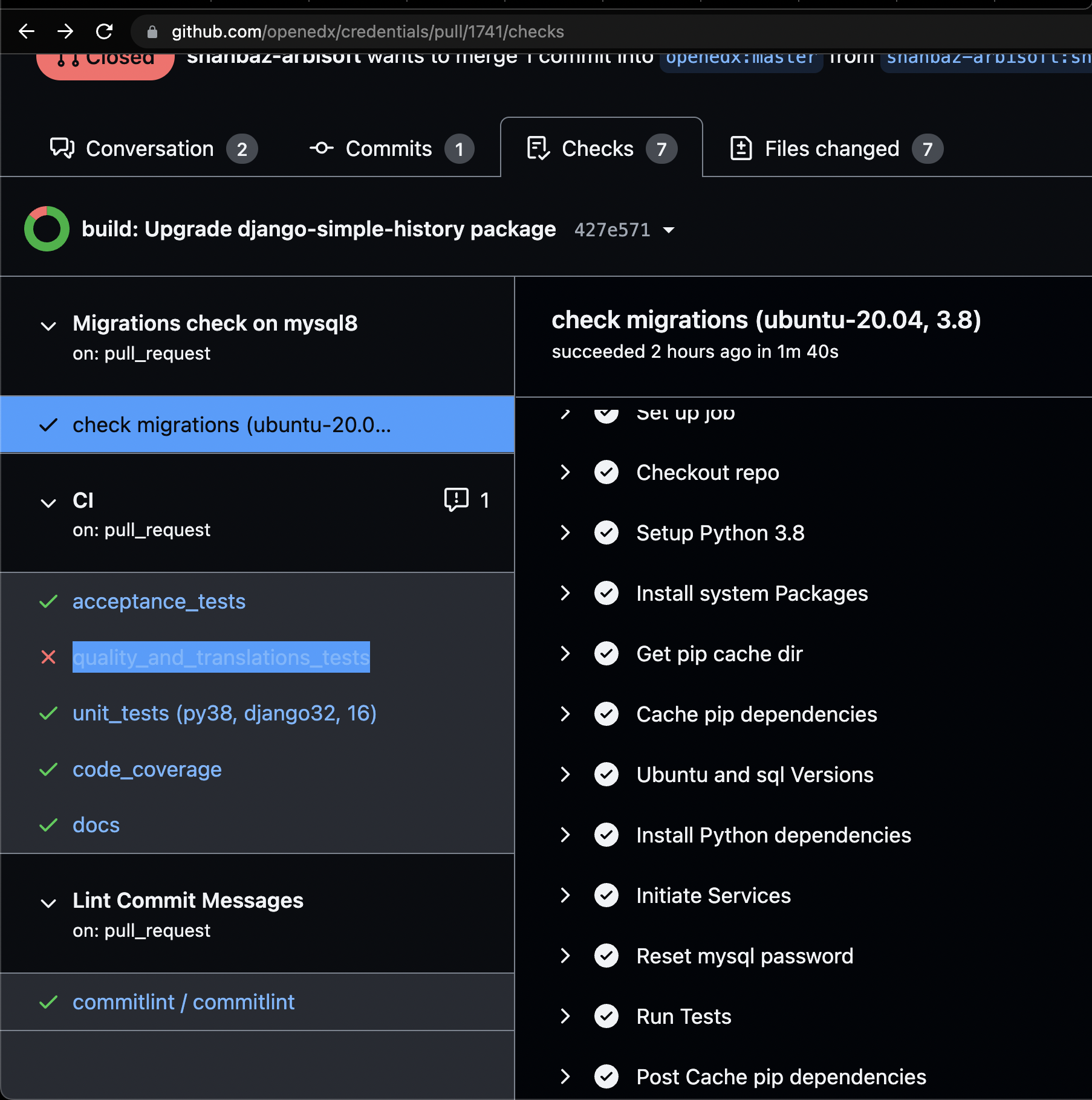Viewport: 1092px width, 1100px height.
Task: Expand Get pip cache dir step
Action: tap(565, 653)
